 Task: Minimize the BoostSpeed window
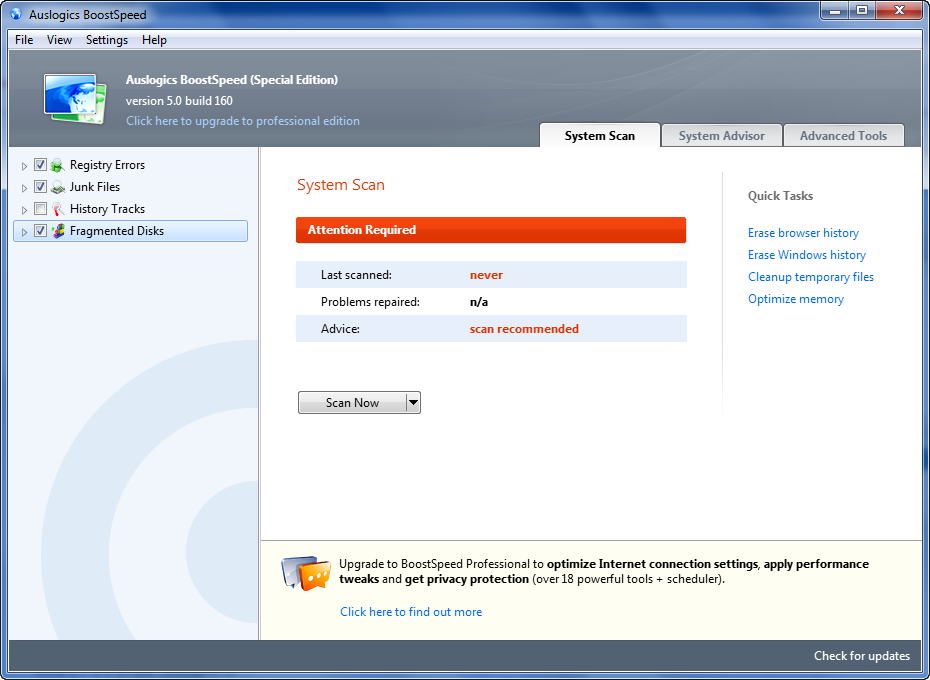pos(835,11)
